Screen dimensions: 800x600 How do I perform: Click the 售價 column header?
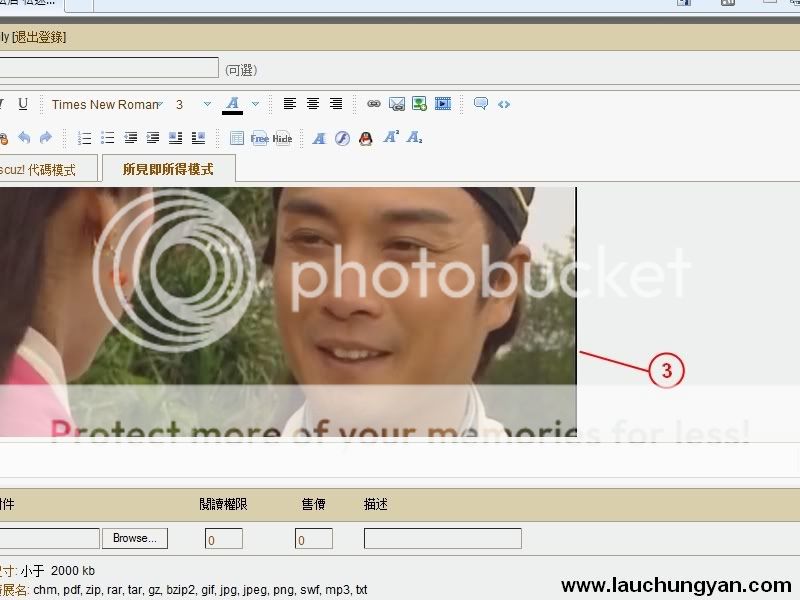tap(313, 505)
